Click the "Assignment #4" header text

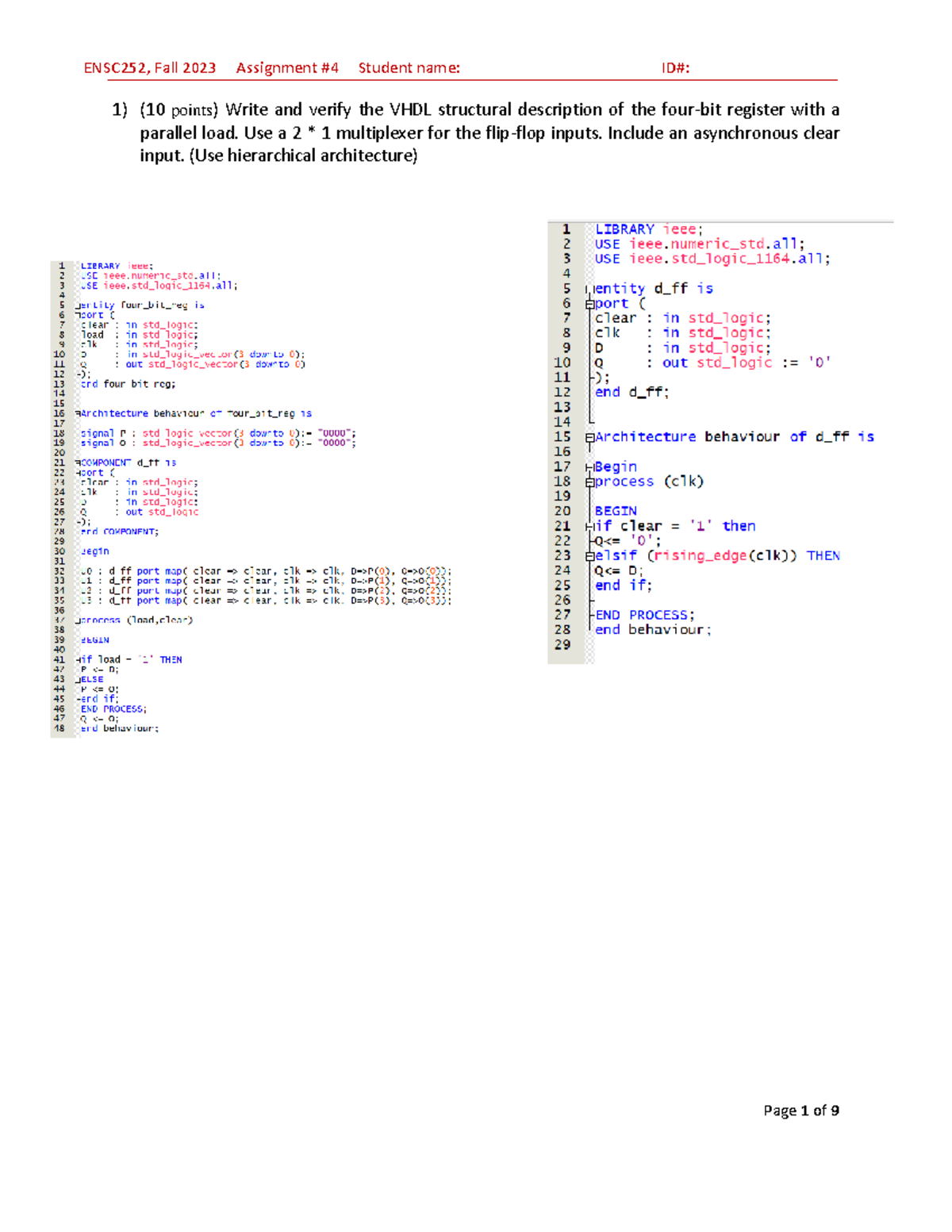click(287, 68)
